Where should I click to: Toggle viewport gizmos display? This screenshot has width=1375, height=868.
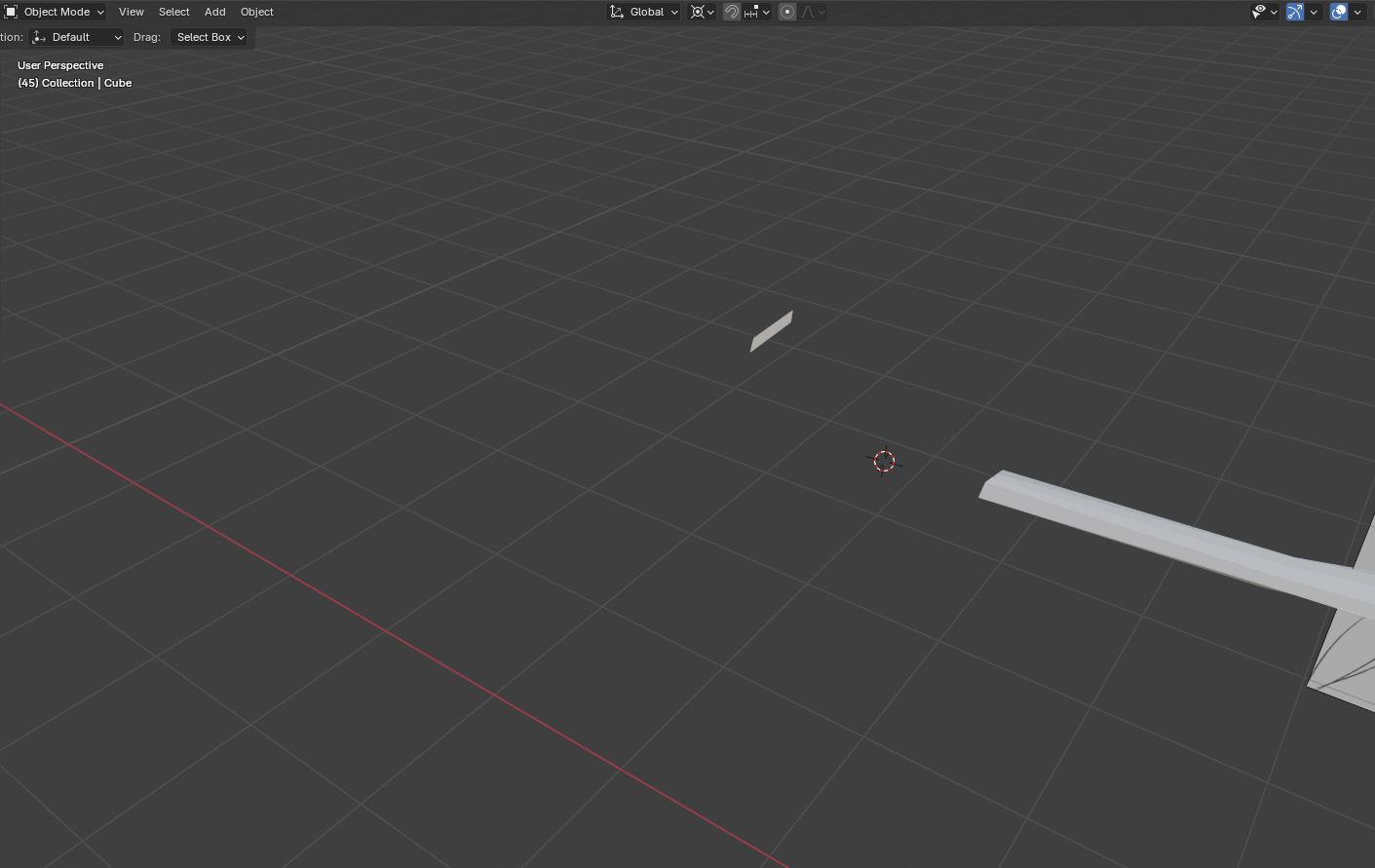(x=1295, y=12)
